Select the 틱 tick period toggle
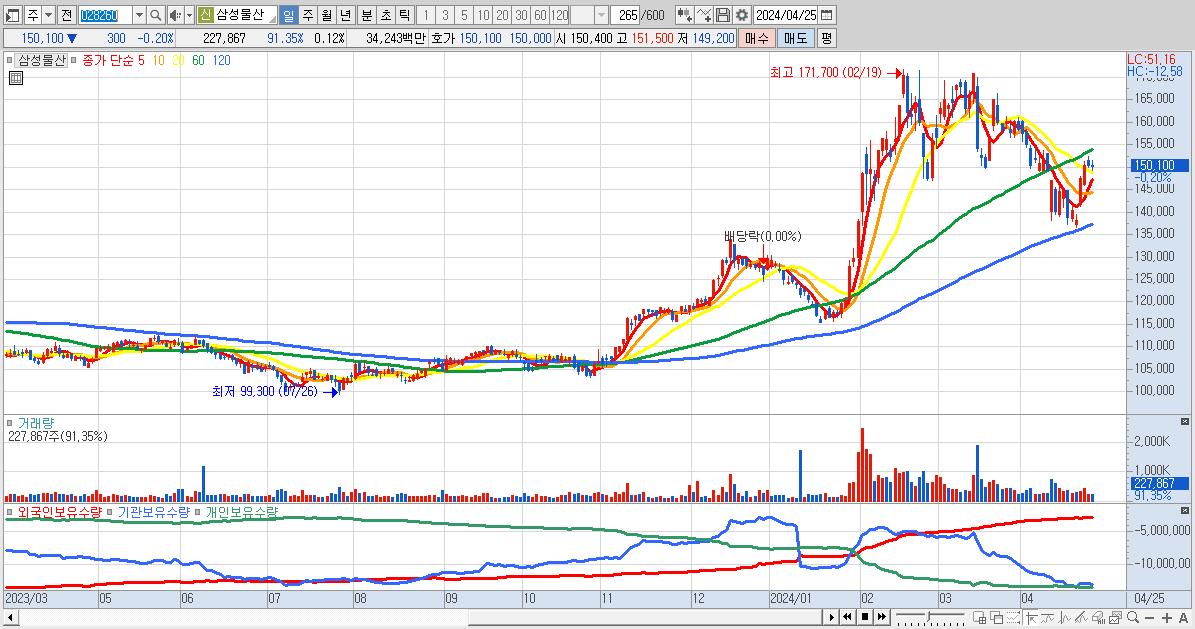Screen dimensions: 1195x629 point(405,15)
